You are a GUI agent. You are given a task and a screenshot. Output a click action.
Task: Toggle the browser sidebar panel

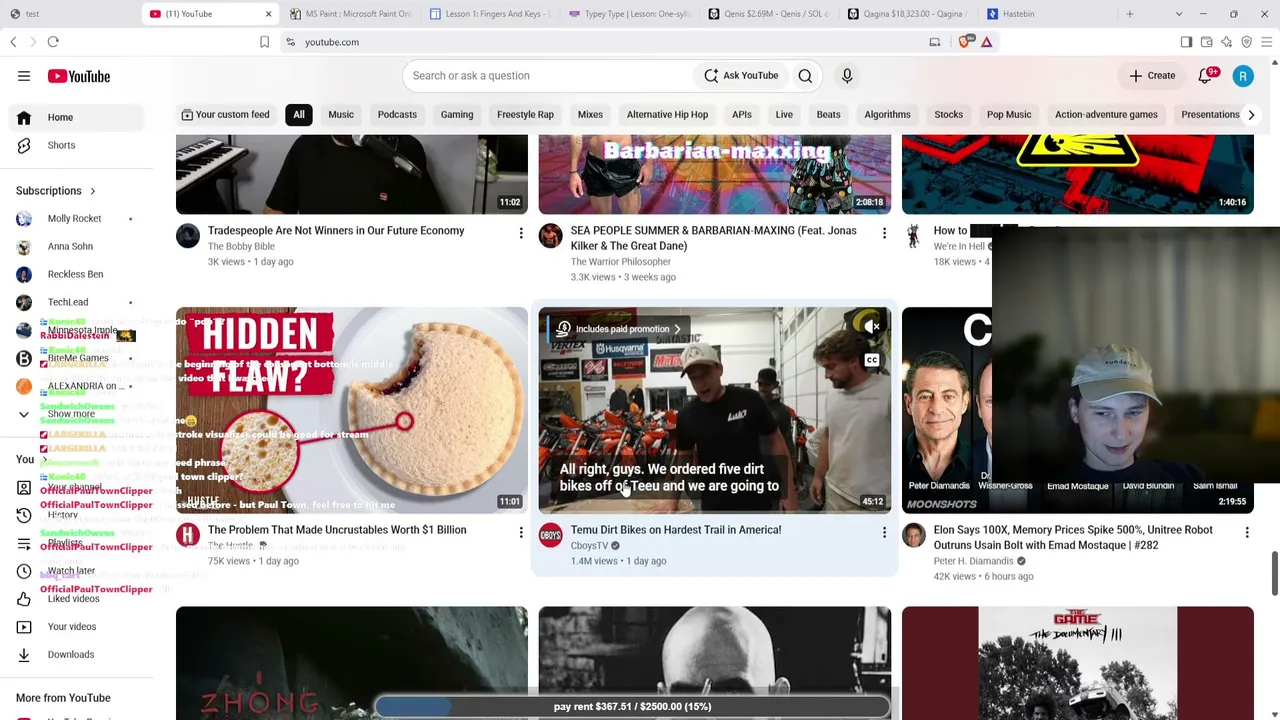point(1186,42)
